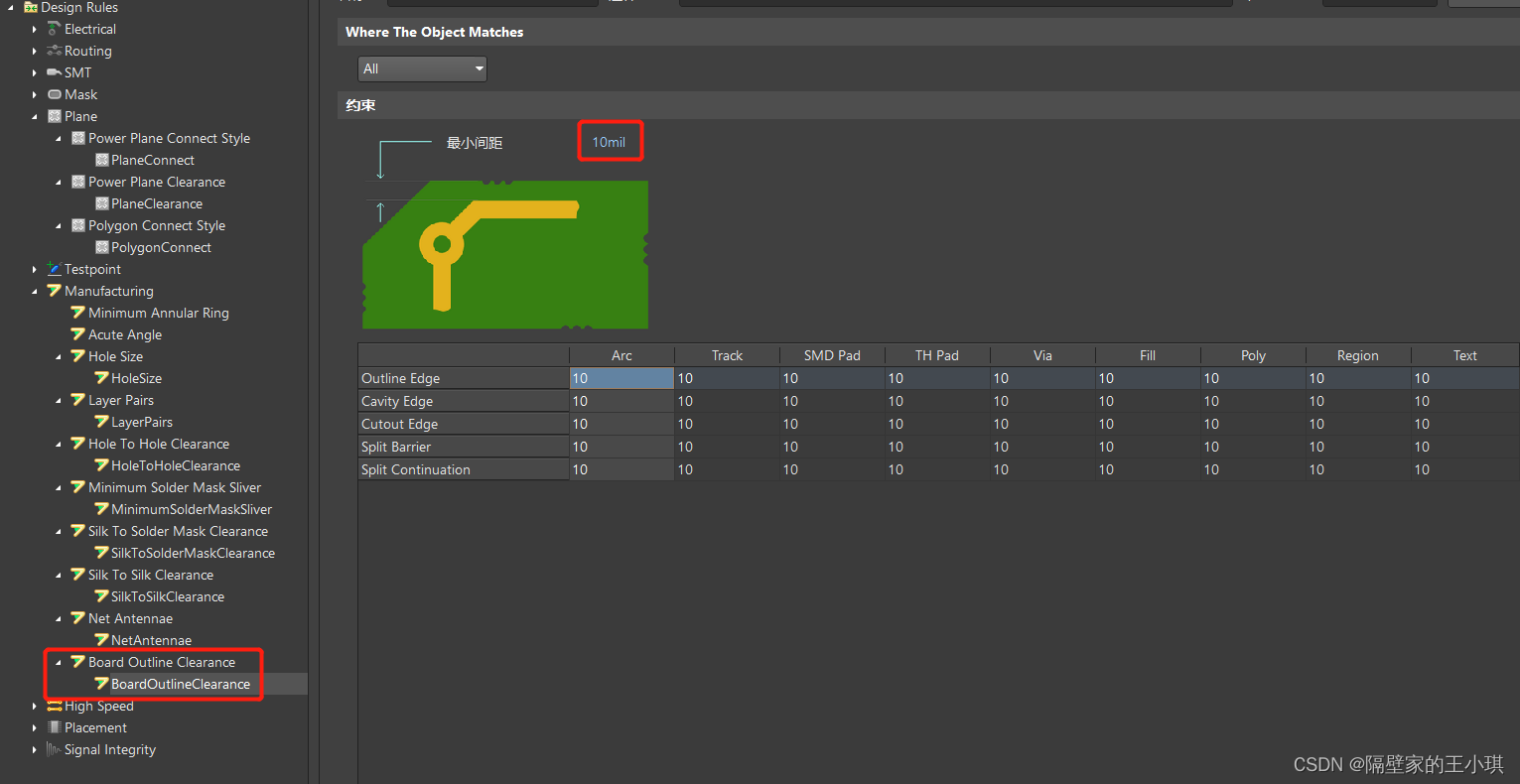This screenshot has width=1520, height=784.
Task: Click the 10mil minimum clearance value
Action: click(x=609, y=142)
